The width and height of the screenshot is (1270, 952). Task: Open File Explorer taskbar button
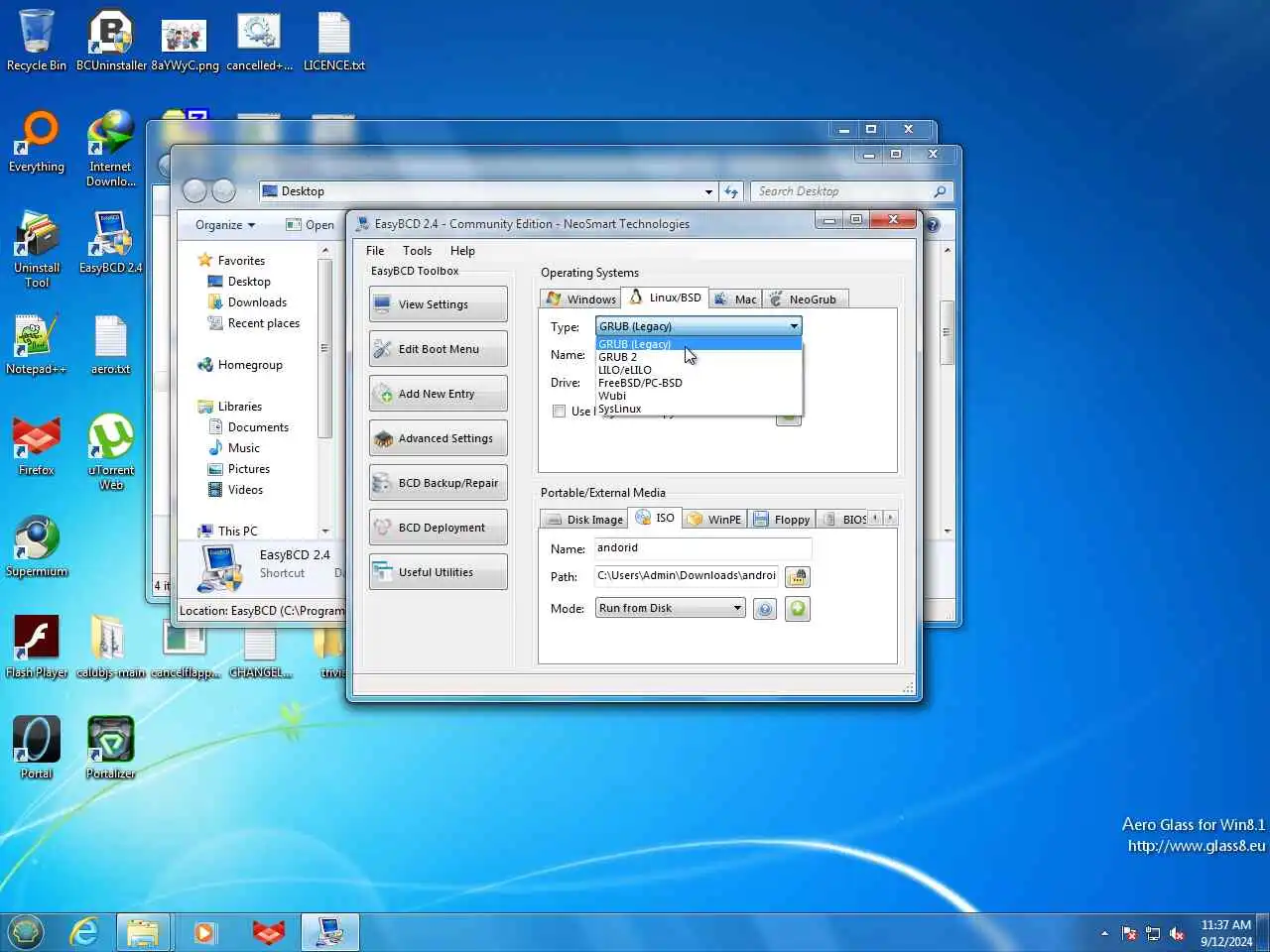tap(143, 932)
